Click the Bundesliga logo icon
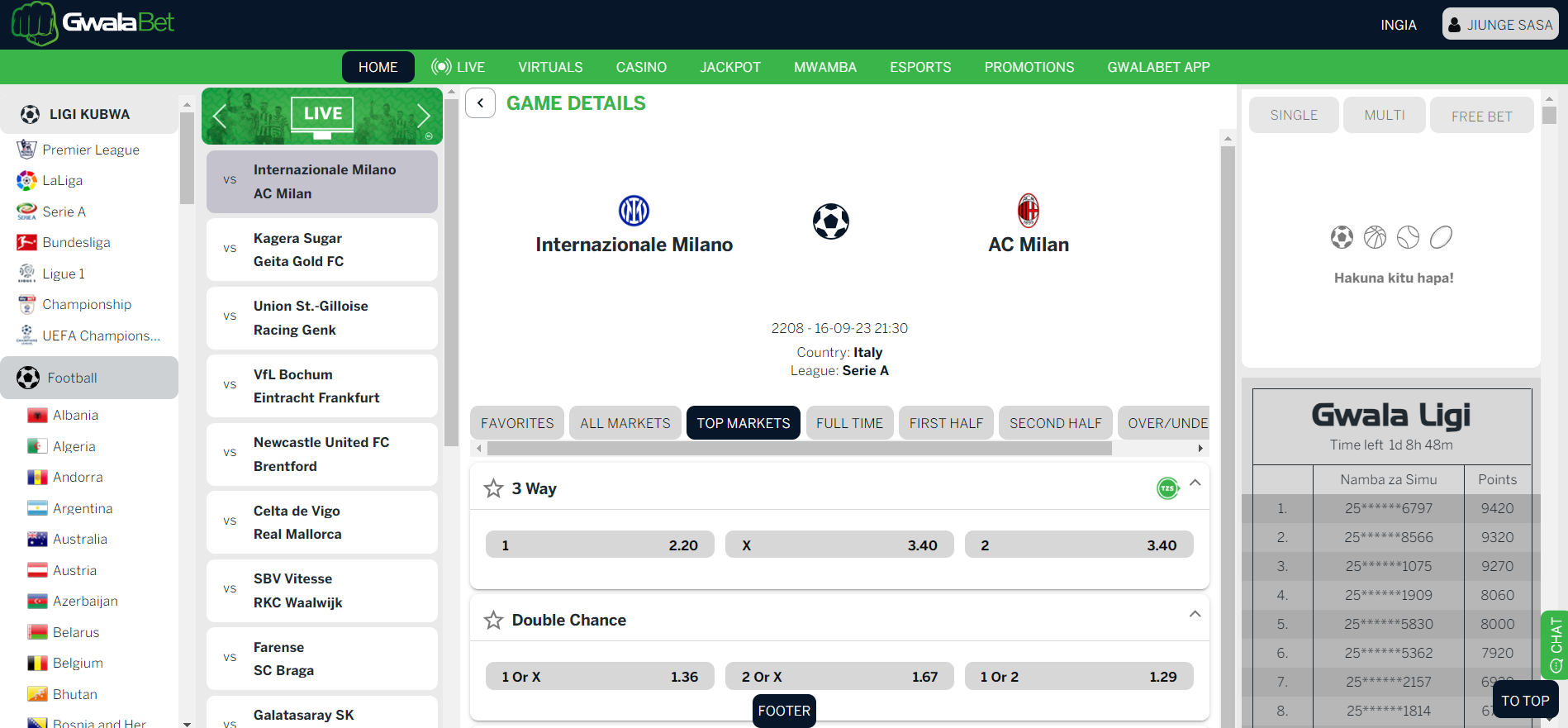The image size is (1568, 728). pos(26,242)
